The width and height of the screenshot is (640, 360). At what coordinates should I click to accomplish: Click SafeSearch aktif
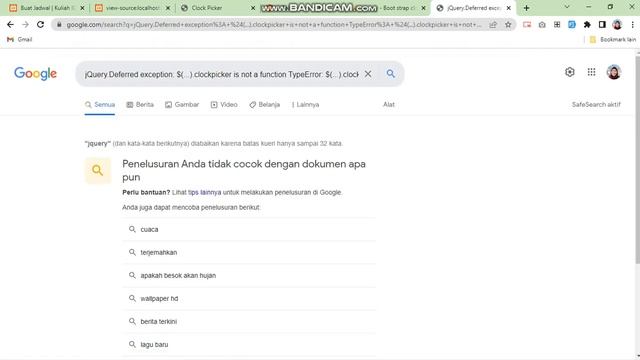596,104
